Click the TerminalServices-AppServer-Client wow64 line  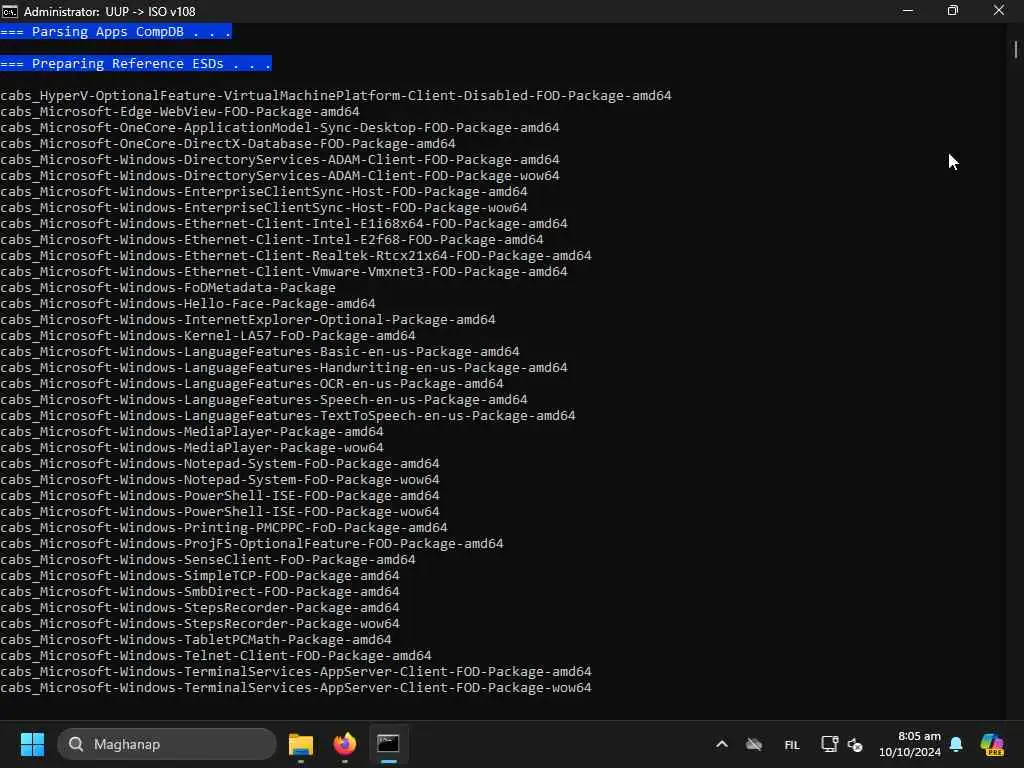click(296, 688)
